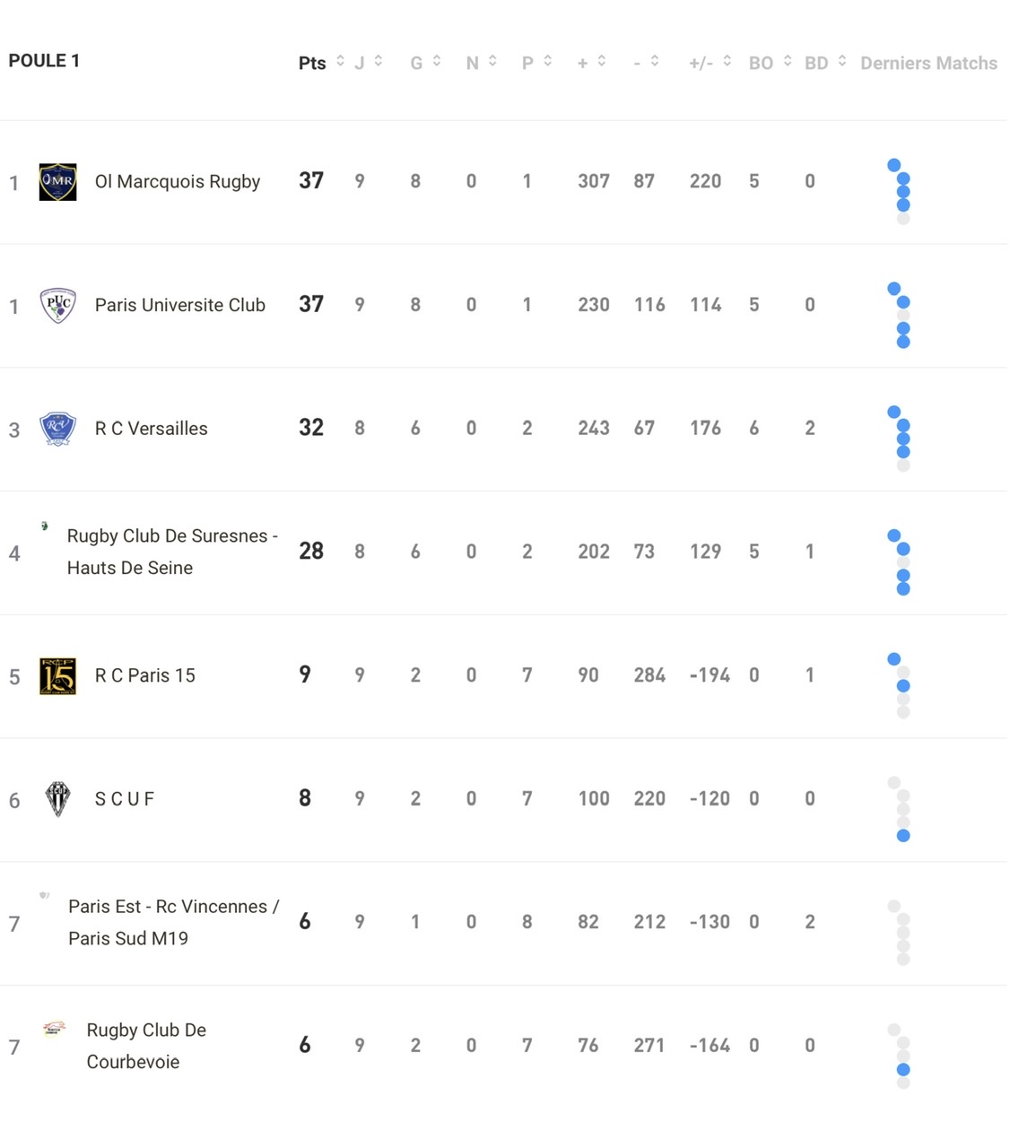Sort by BD bonus column

(x=825, y=62)
